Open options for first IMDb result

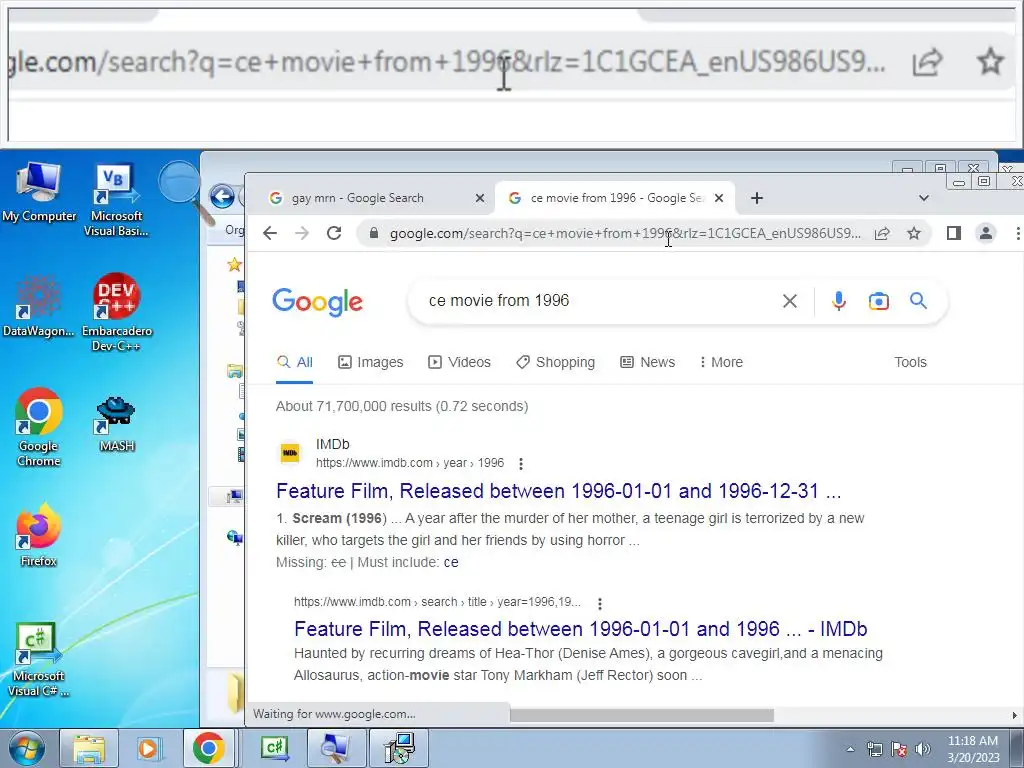click(520, 464)
